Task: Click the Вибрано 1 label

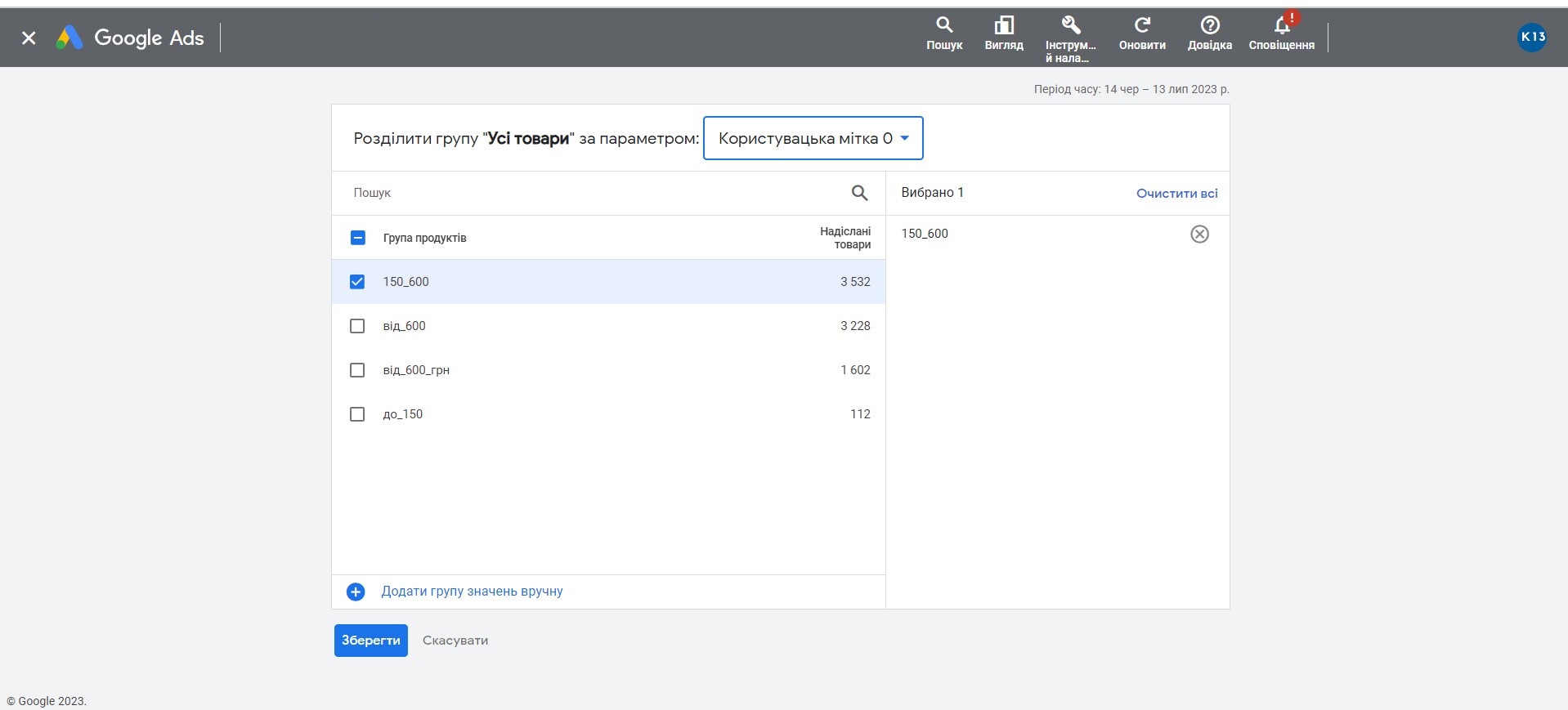Action: pos(932,193)
